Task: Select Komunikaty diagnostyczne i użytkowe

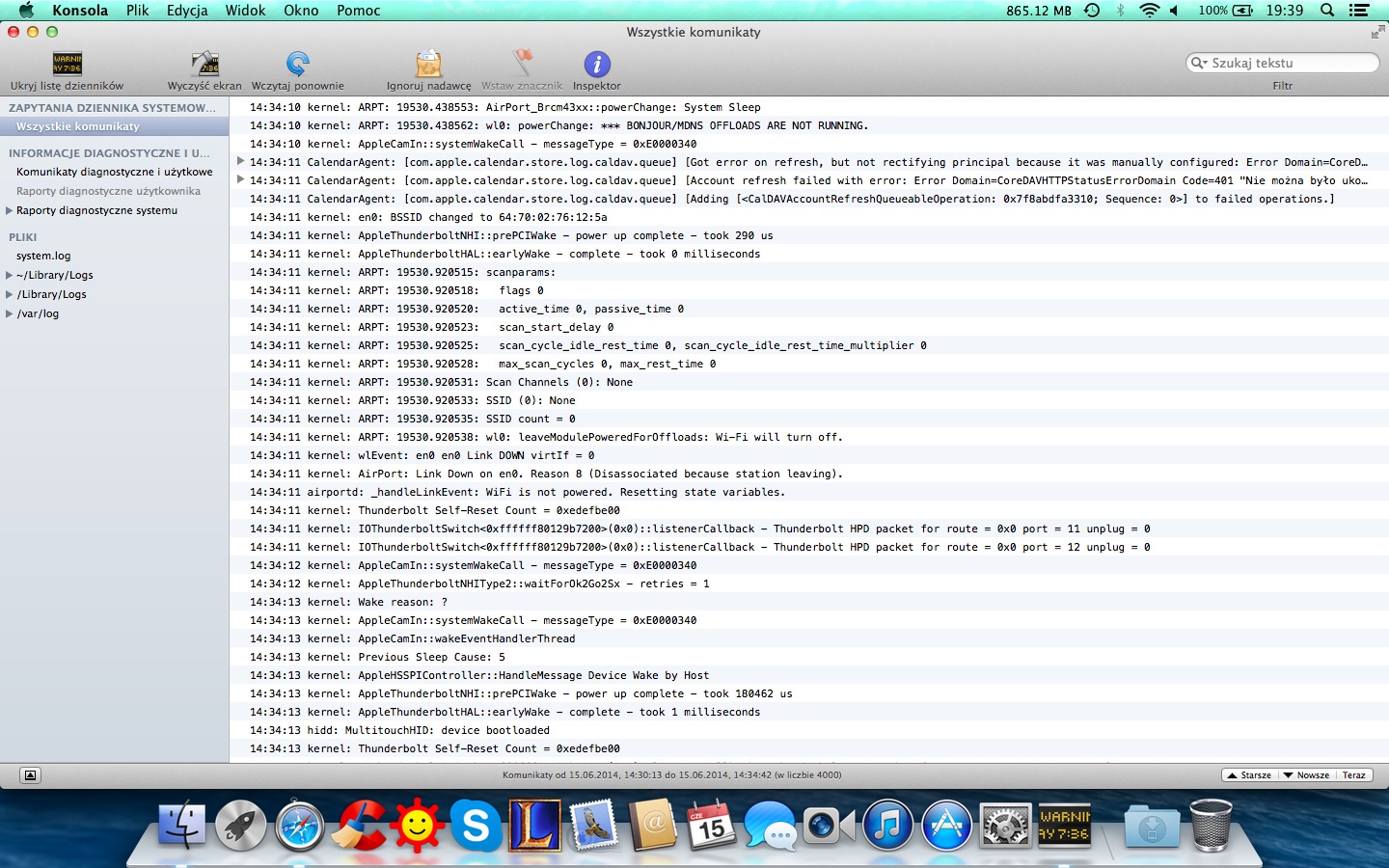Action: pos(115,172)
